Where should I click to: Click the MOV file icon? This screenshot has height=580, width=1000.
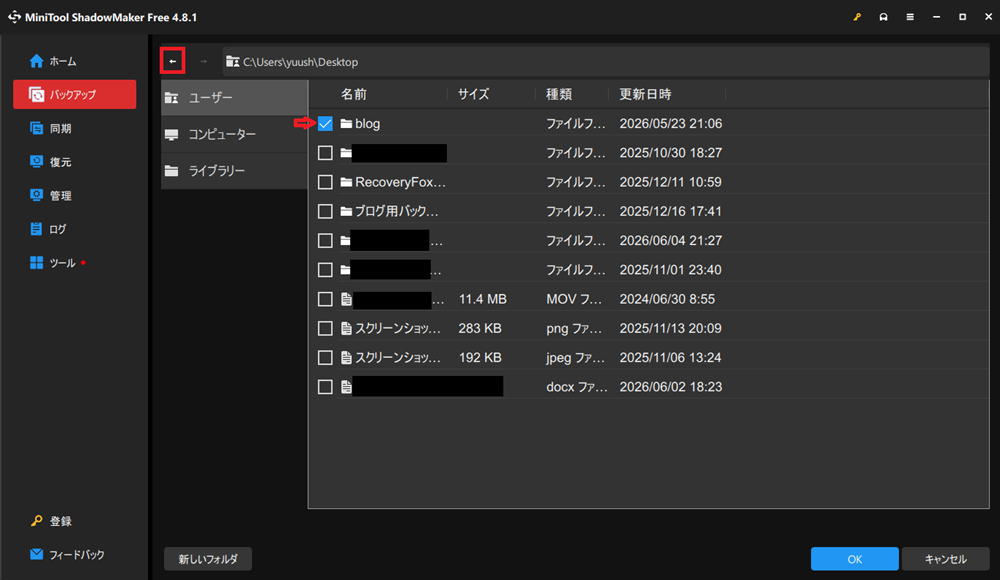pyautogui.click(x=346, y=299)
